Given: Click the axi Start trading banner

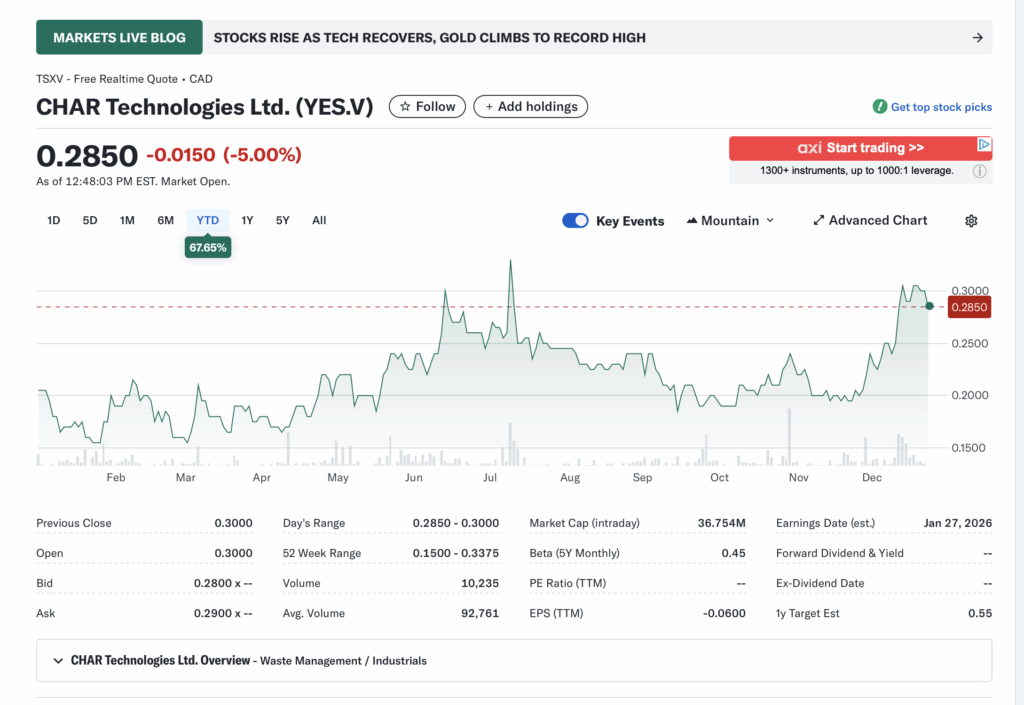Looking at the screenshot, I should 860,147.
